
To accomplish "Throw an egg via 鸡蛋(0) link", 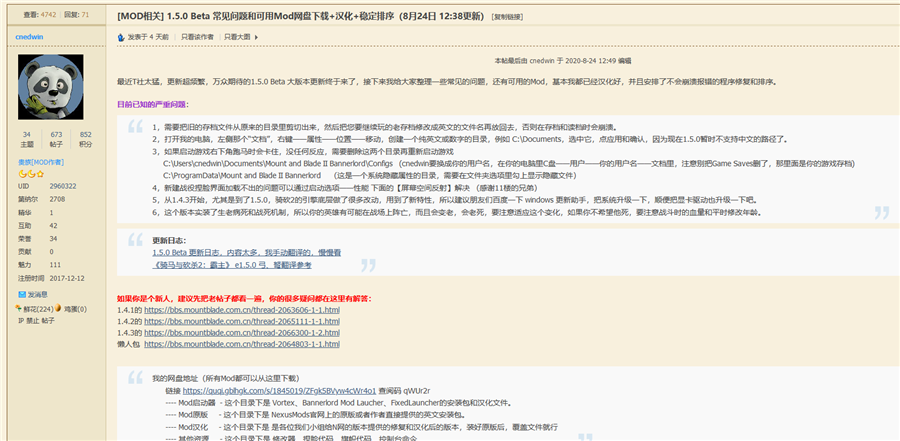I will (x=75, y=309).
